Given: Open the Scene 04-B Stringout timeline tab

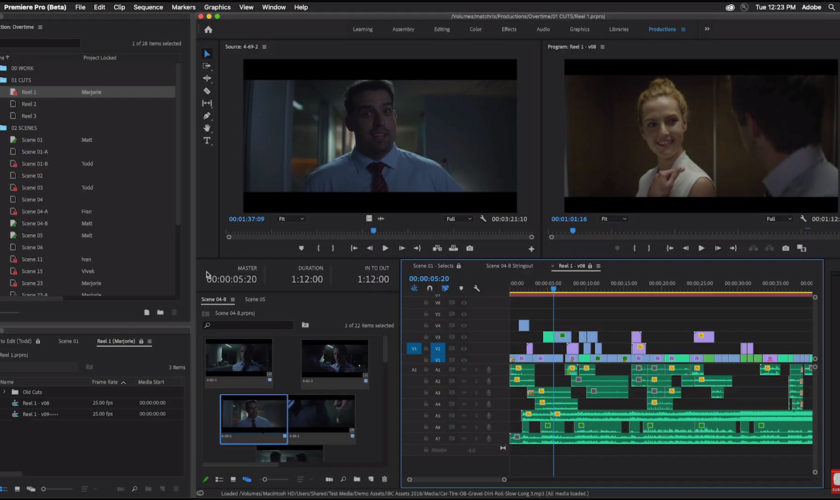Looking at the screenshot, I should (509, 266).
